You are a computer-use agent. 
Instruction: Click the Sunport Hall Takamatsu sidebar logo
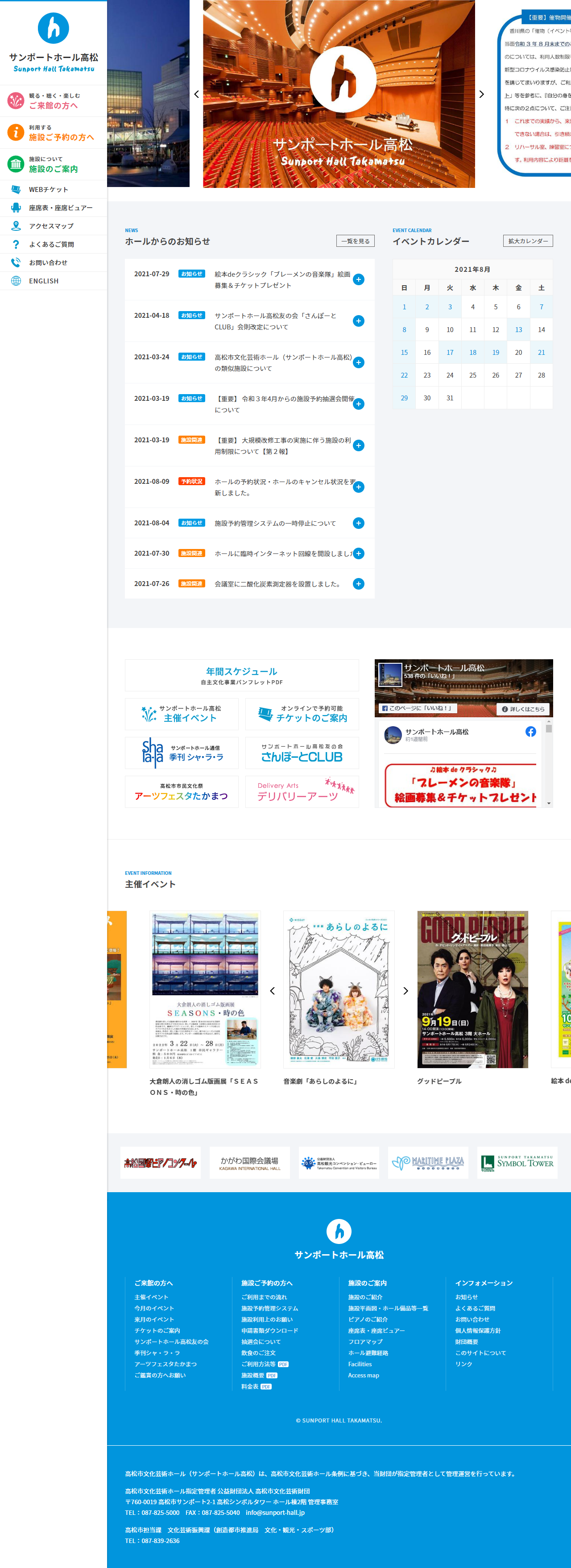[x=54, y=42]
